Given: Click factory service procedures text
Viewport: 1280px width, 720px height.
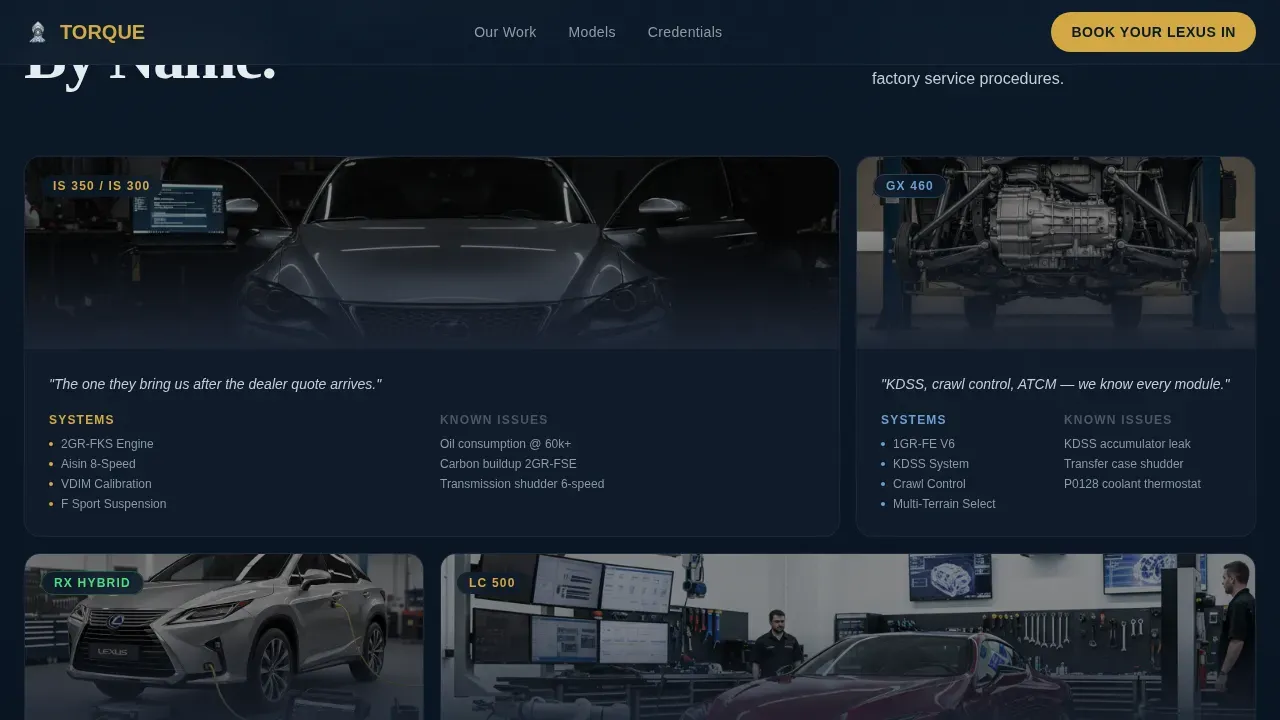Looking at the screenshot, I should coord(968,78).
